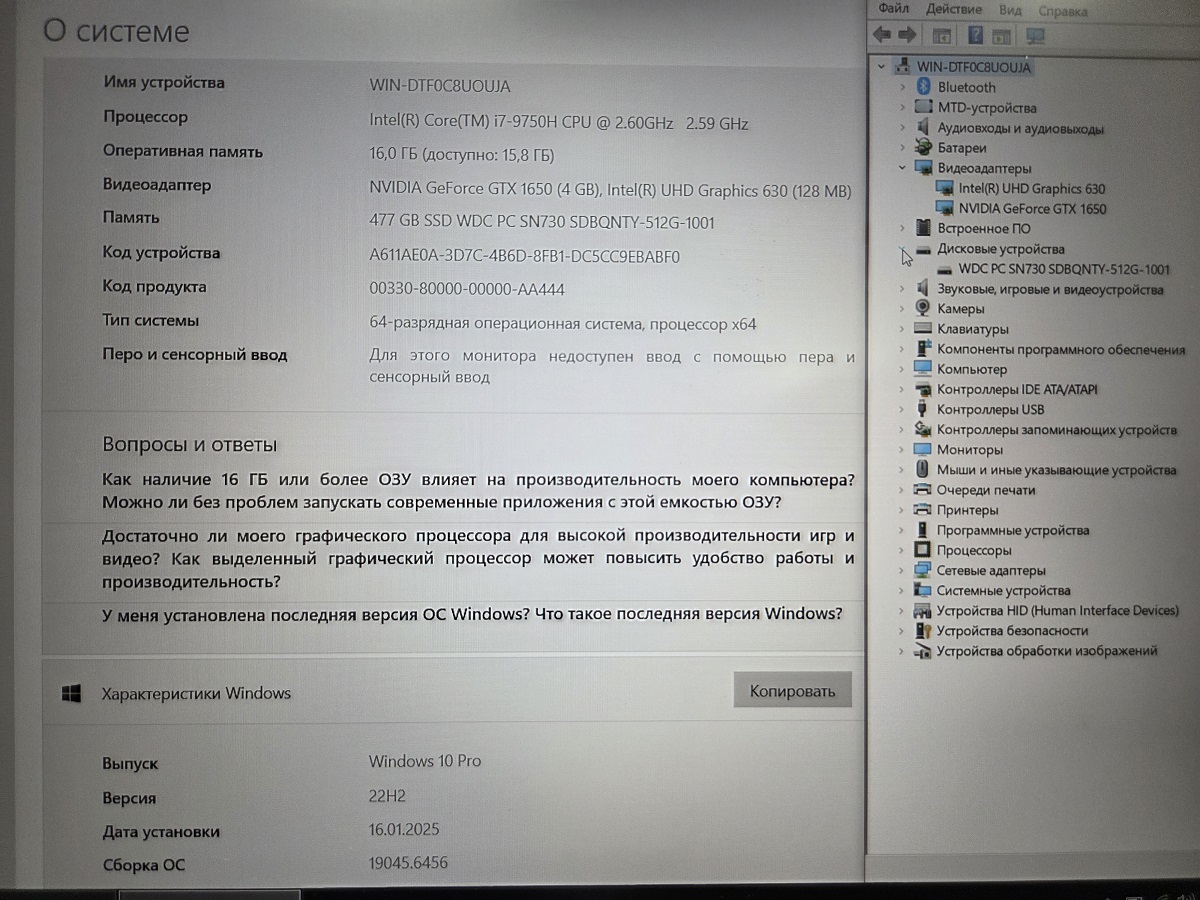Select the Bluetooth category icon

click(923, 87)
